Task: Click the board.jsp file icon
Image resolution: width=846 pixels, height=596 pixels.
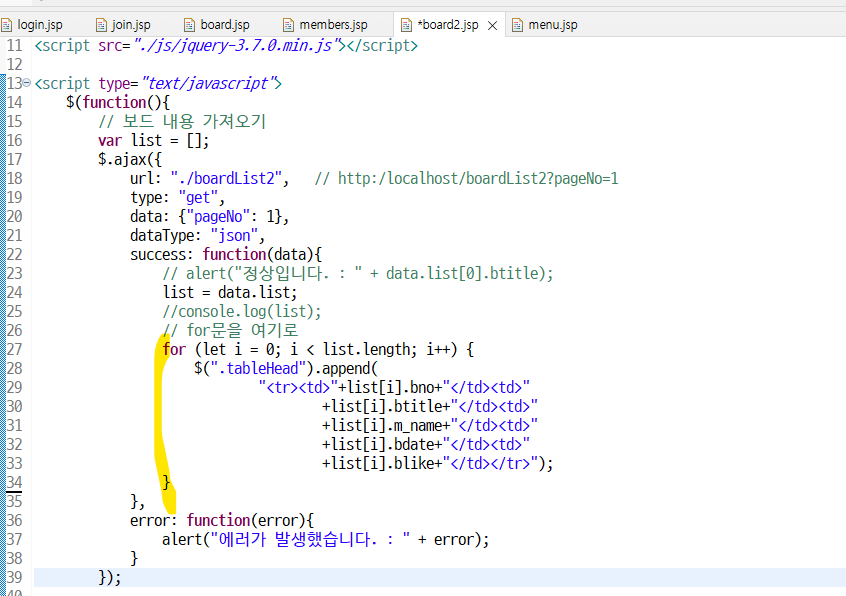Action: (189, 25)
